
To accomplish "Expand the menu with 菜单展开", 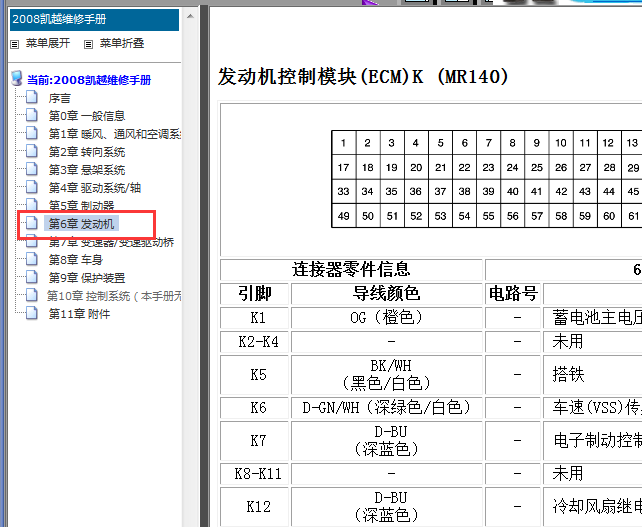I will pos(48,43).
